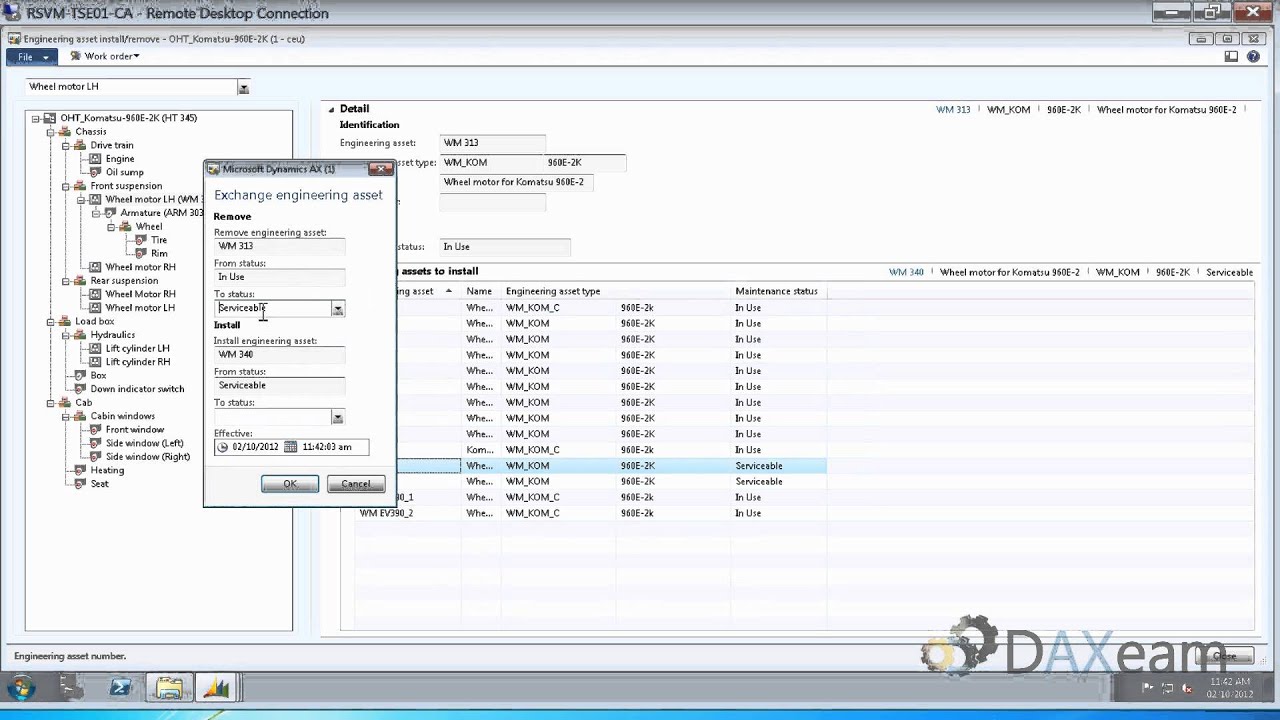The width and height of the screenshot is (1280, 720).
Task: Click the Close button at bottom right
Action: [x=1224, y=657]
